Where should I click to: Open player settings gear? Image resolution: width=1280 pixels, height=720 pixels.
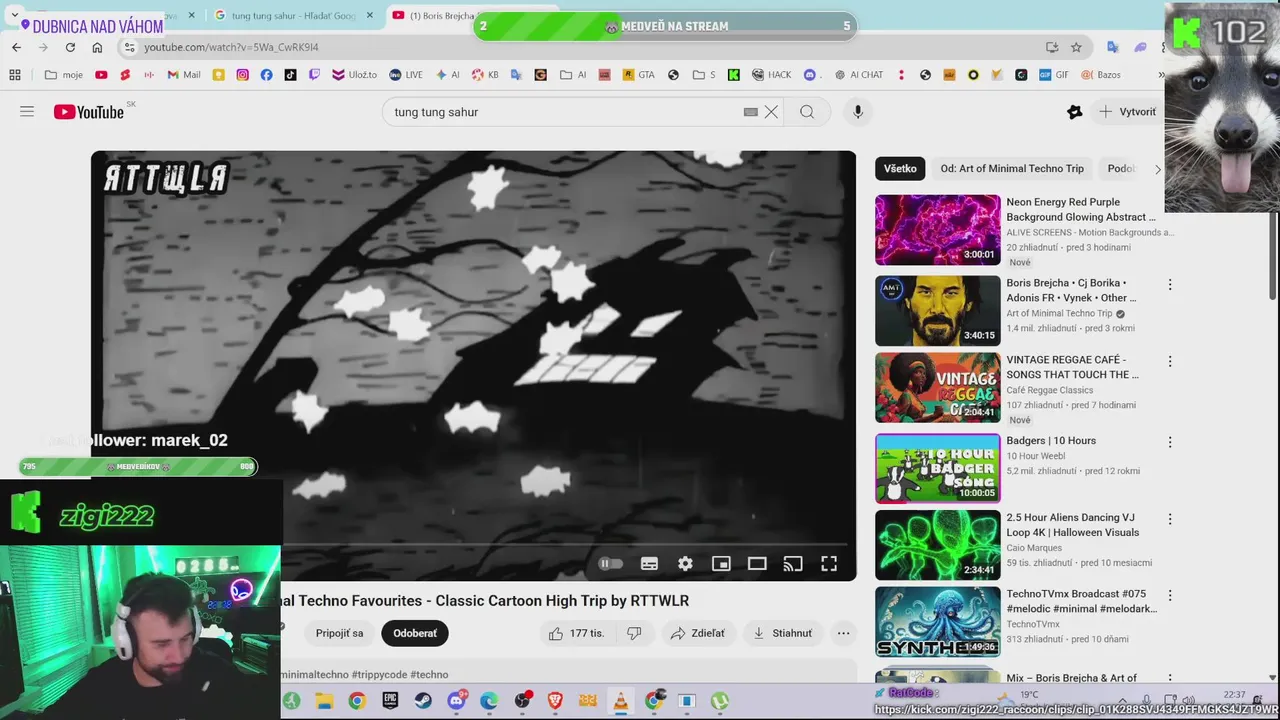(x=685, y=564)
